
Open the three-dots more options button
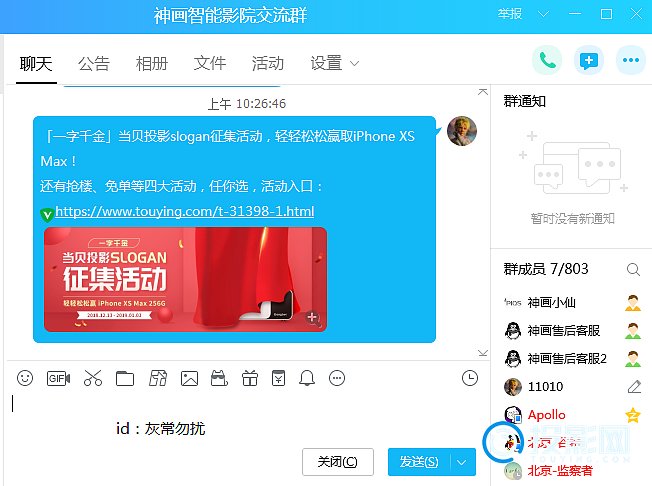pyautogui.click(x=631, y=60)
